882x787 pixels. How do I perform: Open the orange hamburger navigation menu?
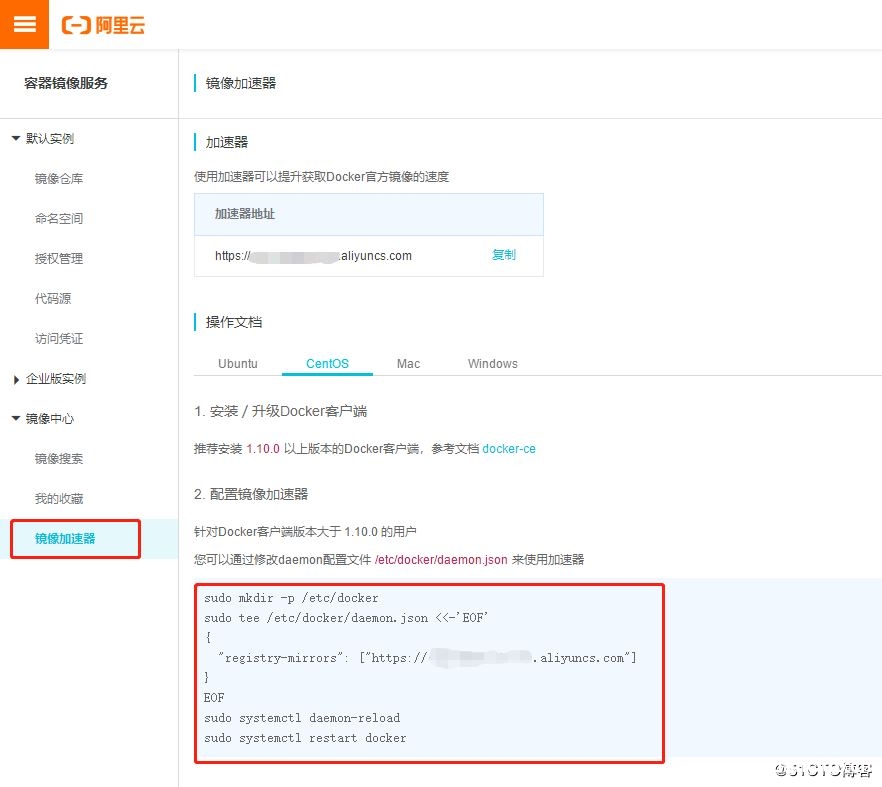click(x=24, y=24)
